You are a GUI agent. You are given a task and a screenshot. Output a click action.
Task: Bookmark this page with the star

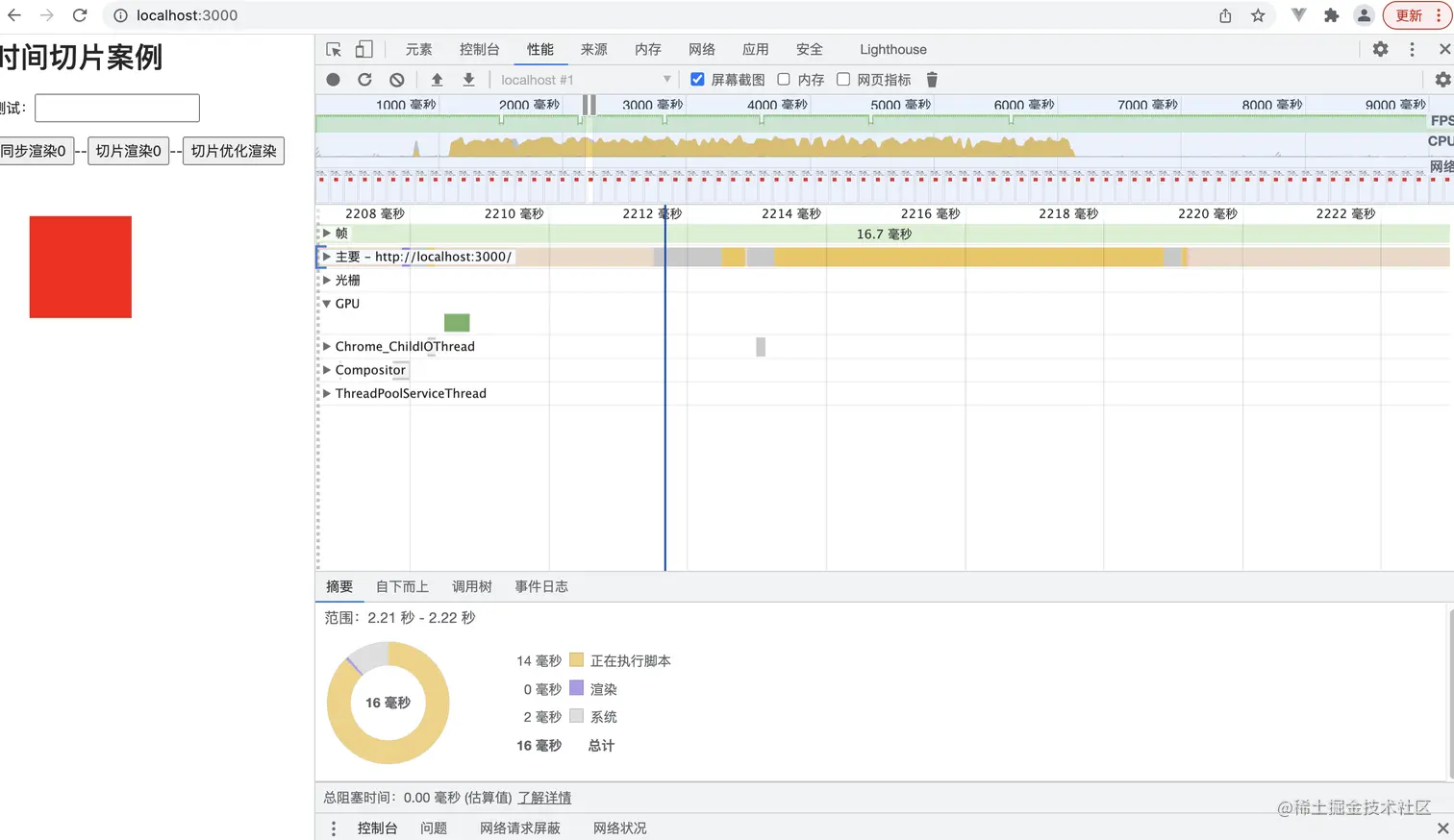[x=1258, y=15]
